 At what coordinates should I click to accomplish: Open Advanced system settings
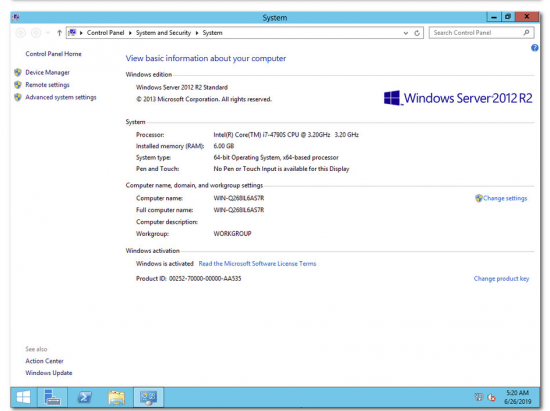click(x=61, y=97)
